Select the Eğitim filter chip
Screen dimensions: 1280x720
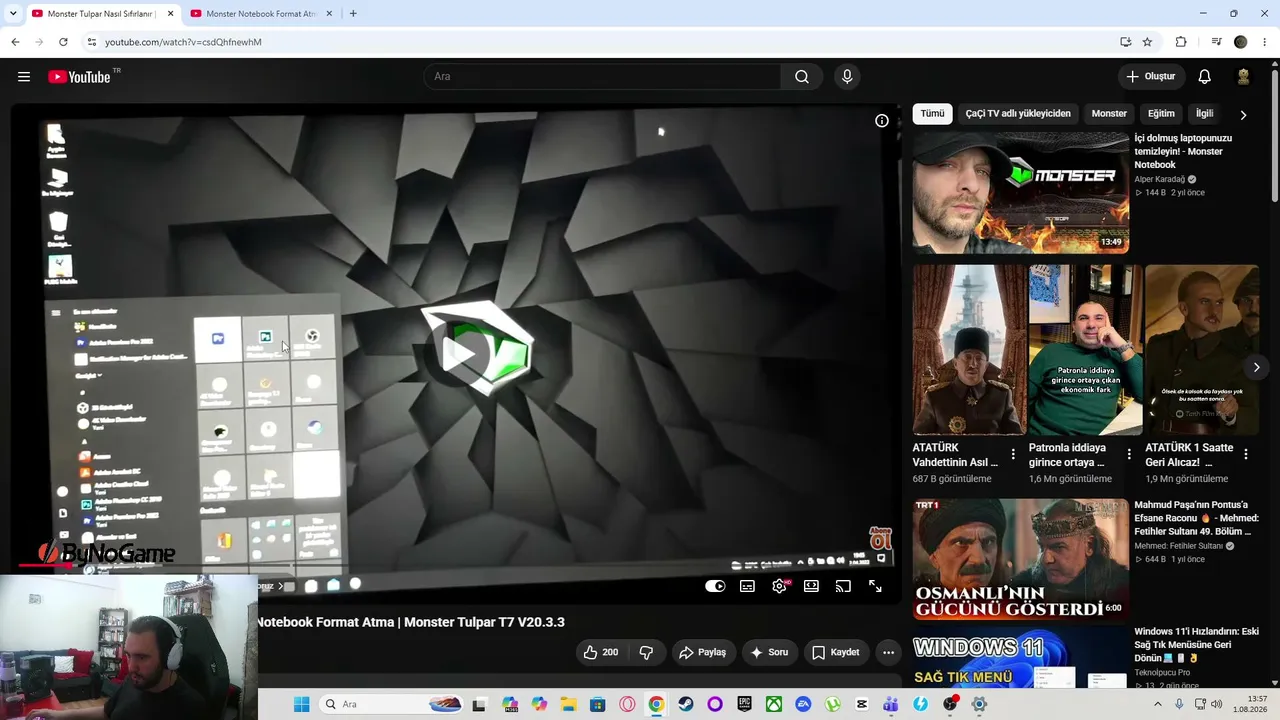point(1161,114)
